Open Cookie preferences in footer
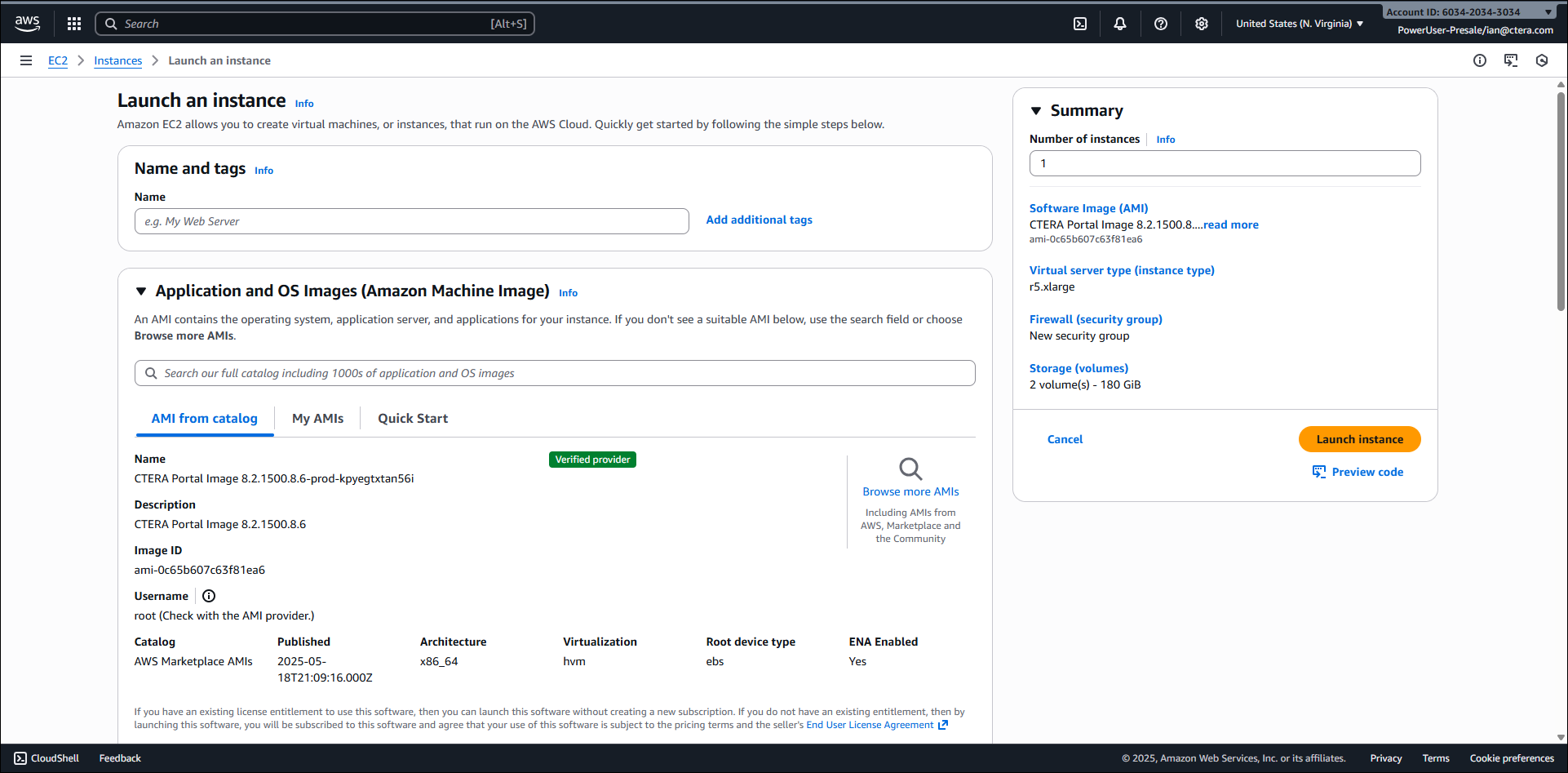Image resolution: width=1568 pixels, height=773 pixels. 1512,758
